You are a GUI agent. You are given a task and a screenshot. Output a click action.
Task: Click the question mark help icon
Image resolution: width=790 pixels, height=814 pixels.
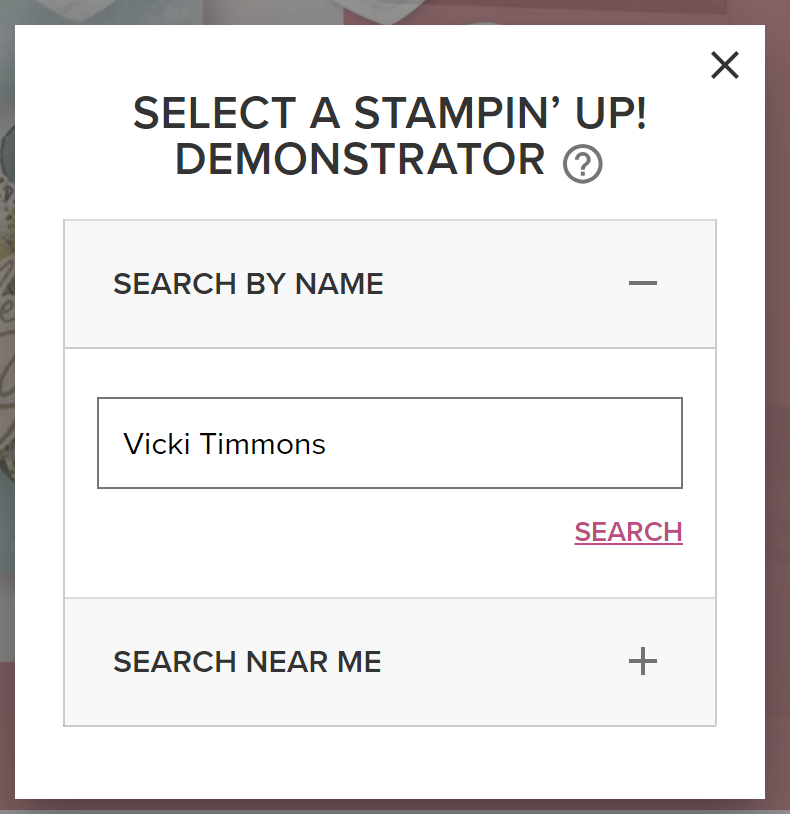582,164
